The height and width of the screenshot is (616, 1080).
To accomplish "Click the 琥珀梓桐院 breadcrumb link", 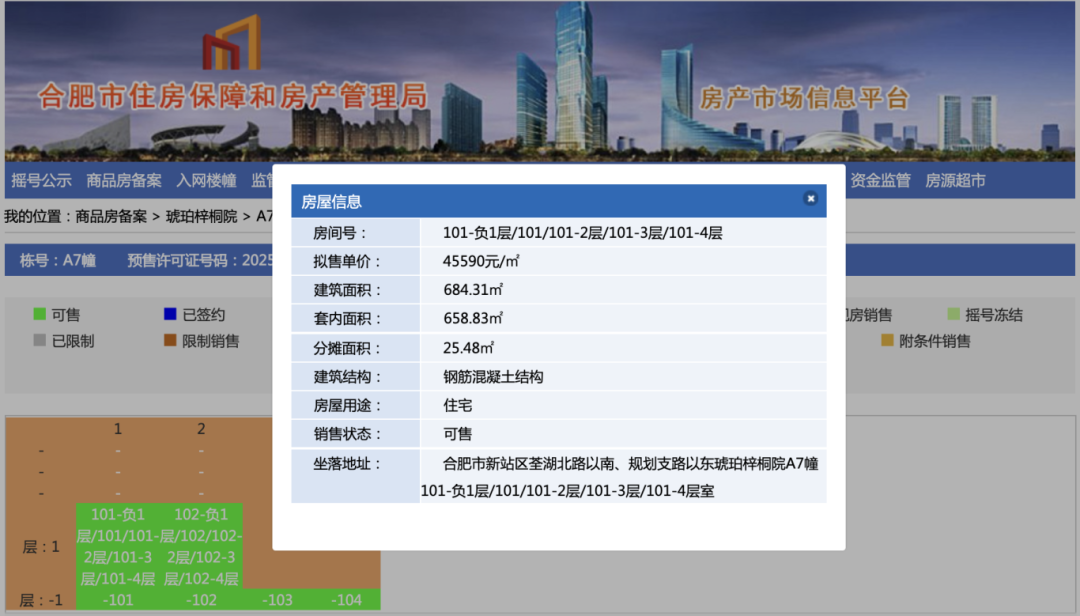I will click(x=201, y=216).
